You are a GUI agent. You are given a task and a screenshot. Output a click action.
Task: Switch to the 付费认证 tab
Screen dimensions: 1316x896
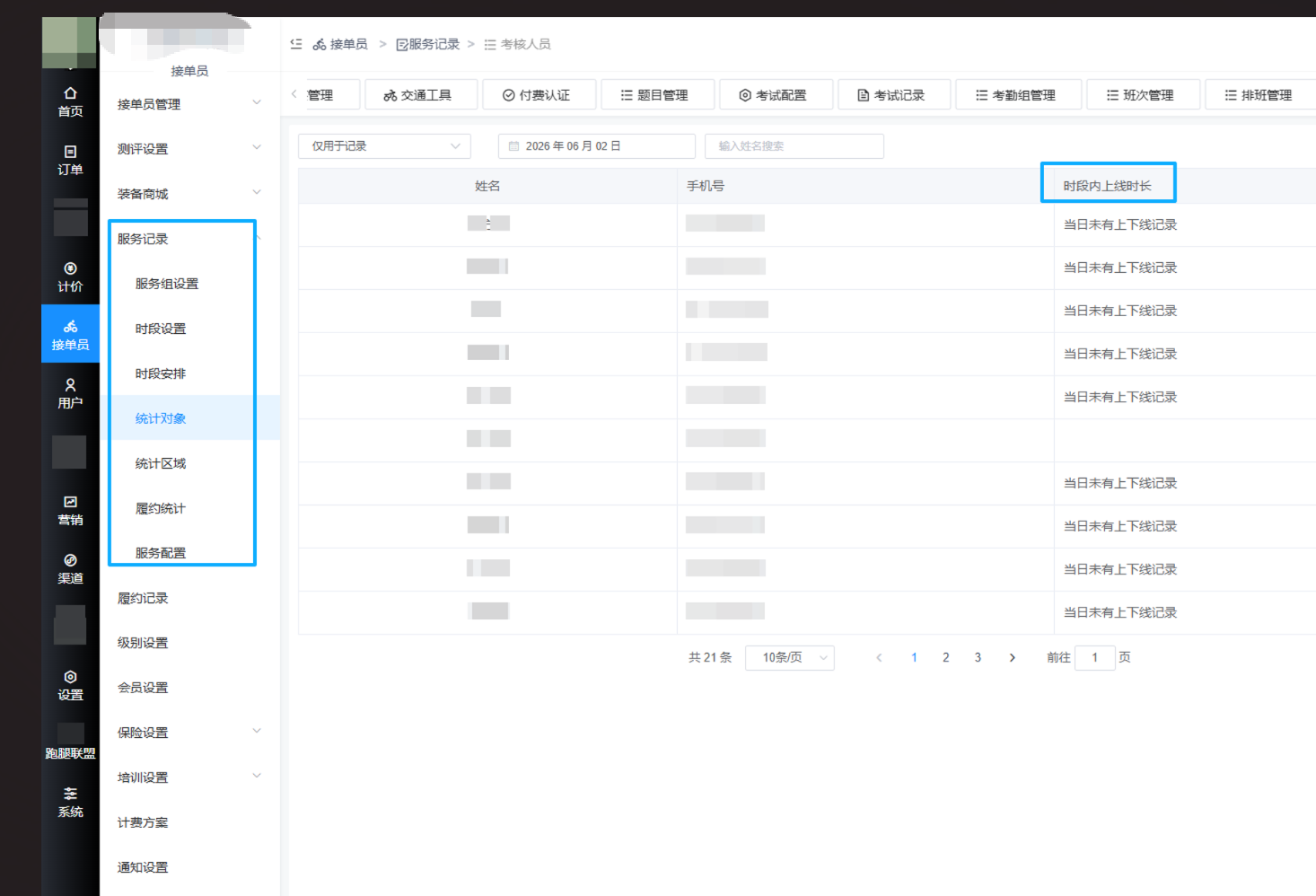[x=540, y=95]
